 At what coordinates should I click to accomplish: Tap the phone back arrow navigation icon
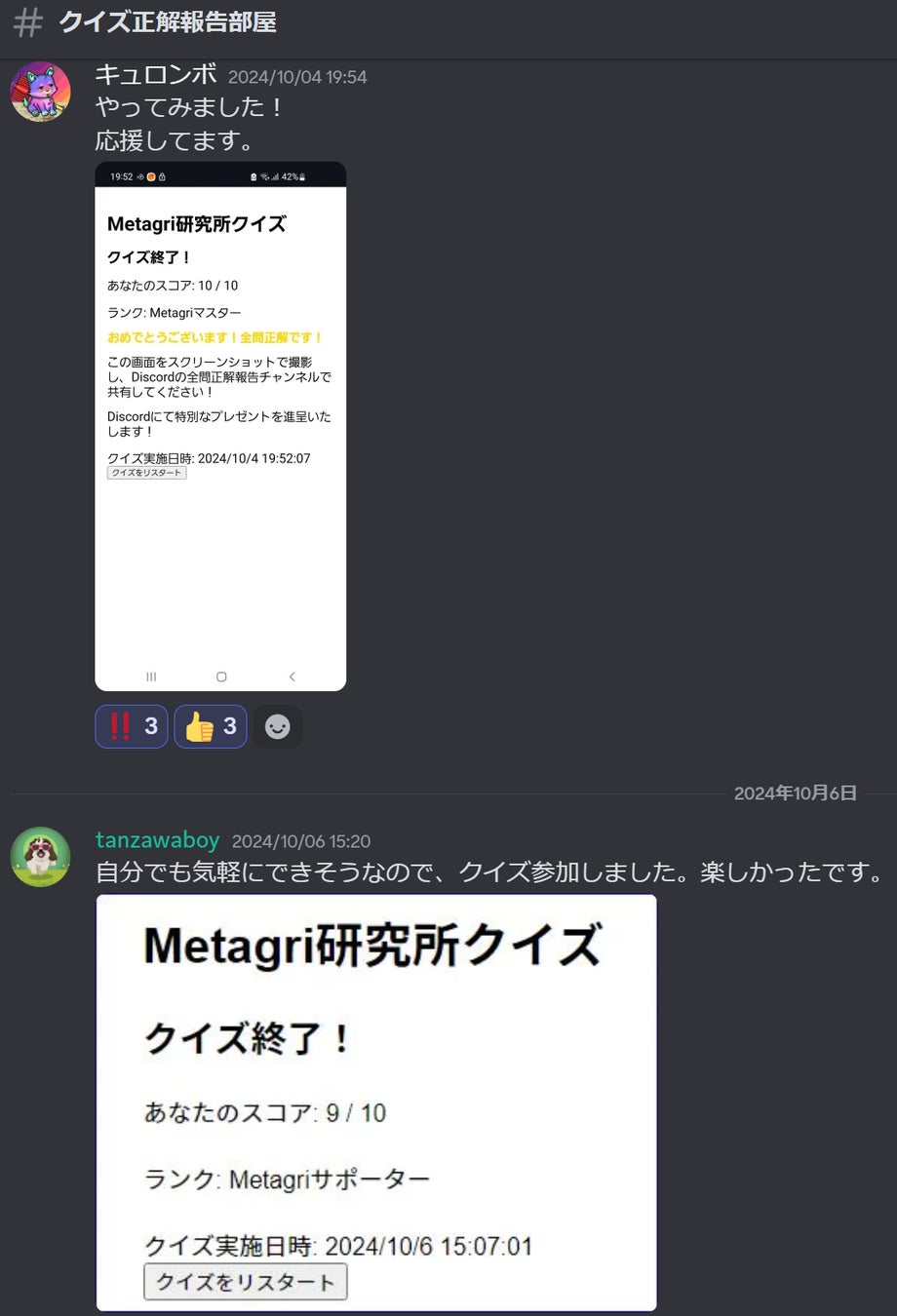(292, 677)
